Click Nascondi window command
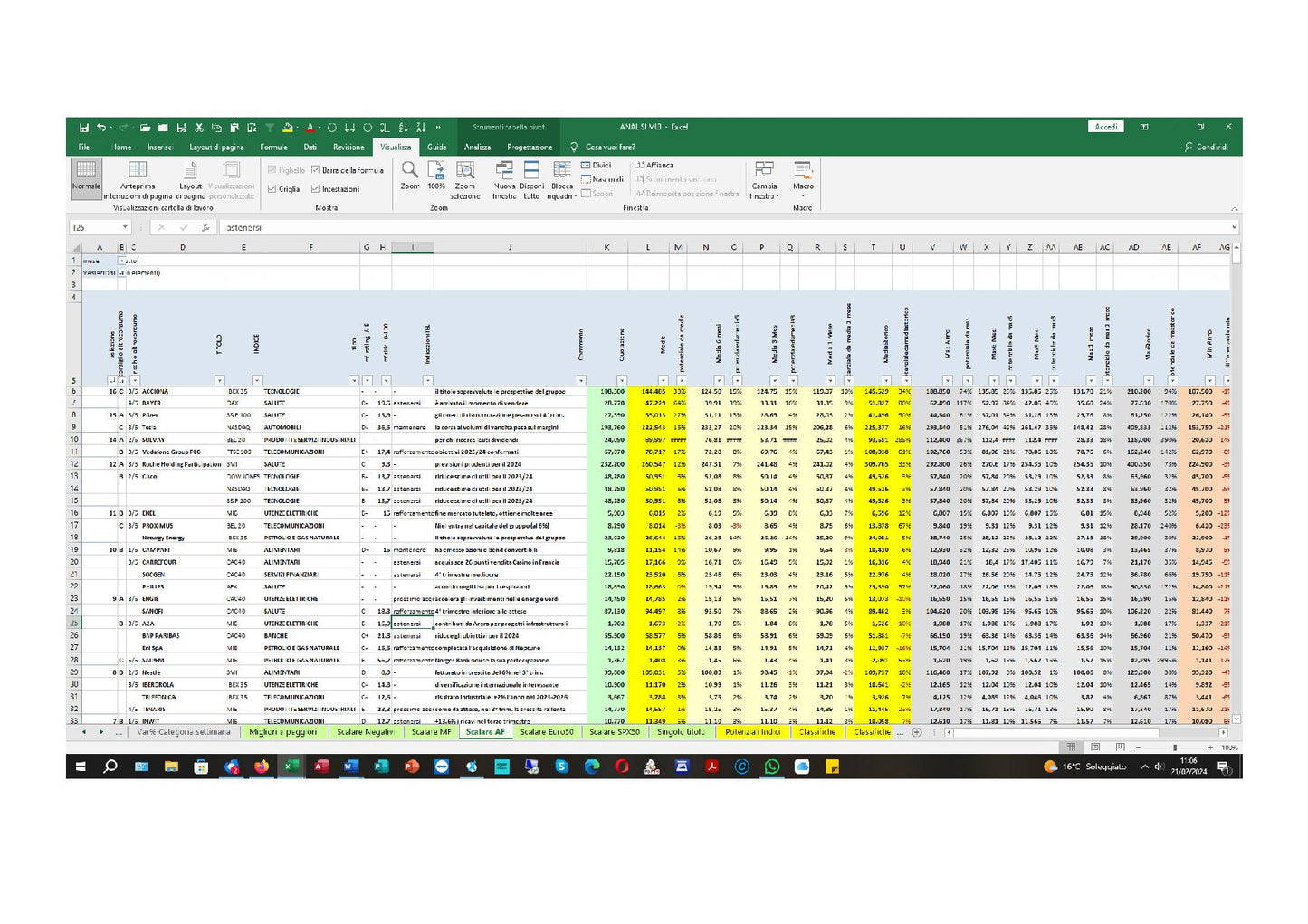 (602, 179)
